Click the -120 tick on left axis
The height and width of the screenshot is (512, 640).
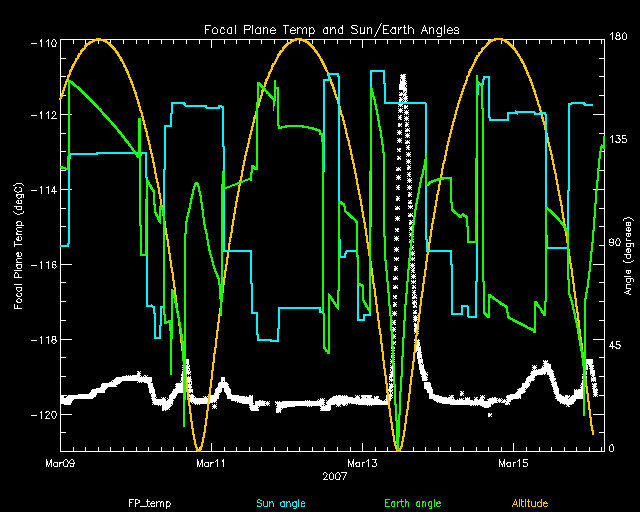tap(43, 414)
